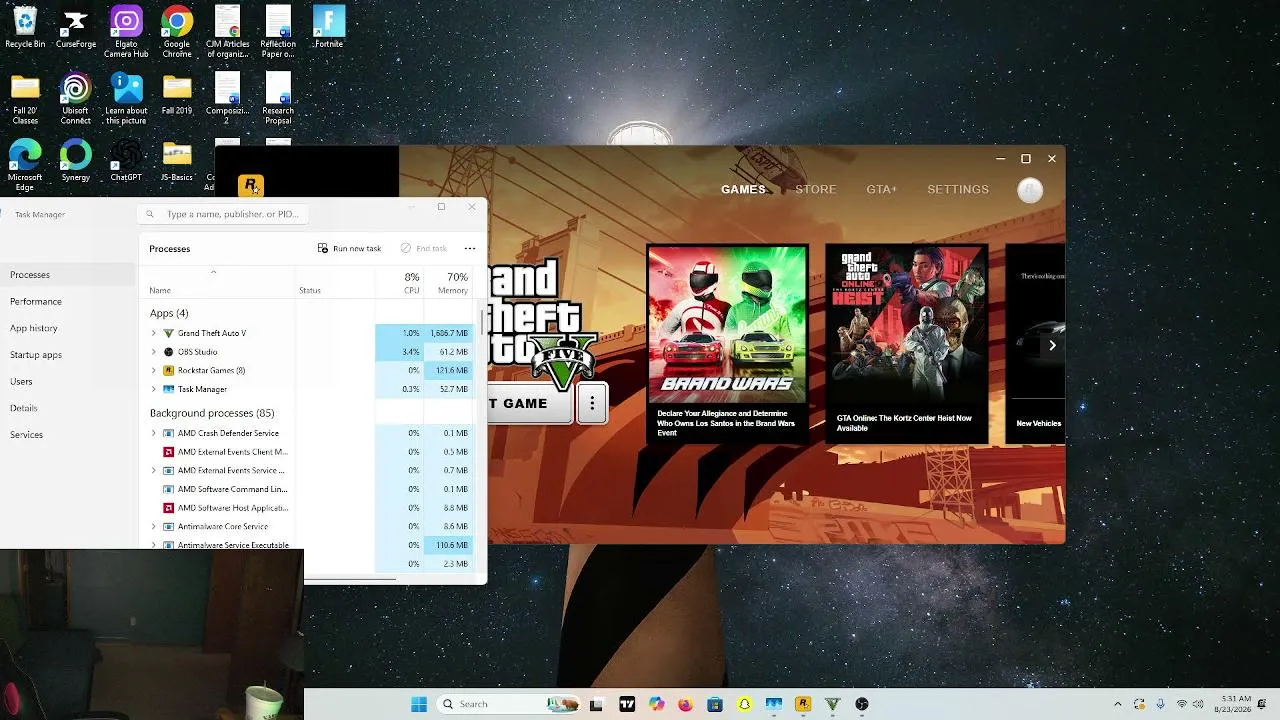
Task: Select the Fall 20' Classes folder
Action: 25,99
